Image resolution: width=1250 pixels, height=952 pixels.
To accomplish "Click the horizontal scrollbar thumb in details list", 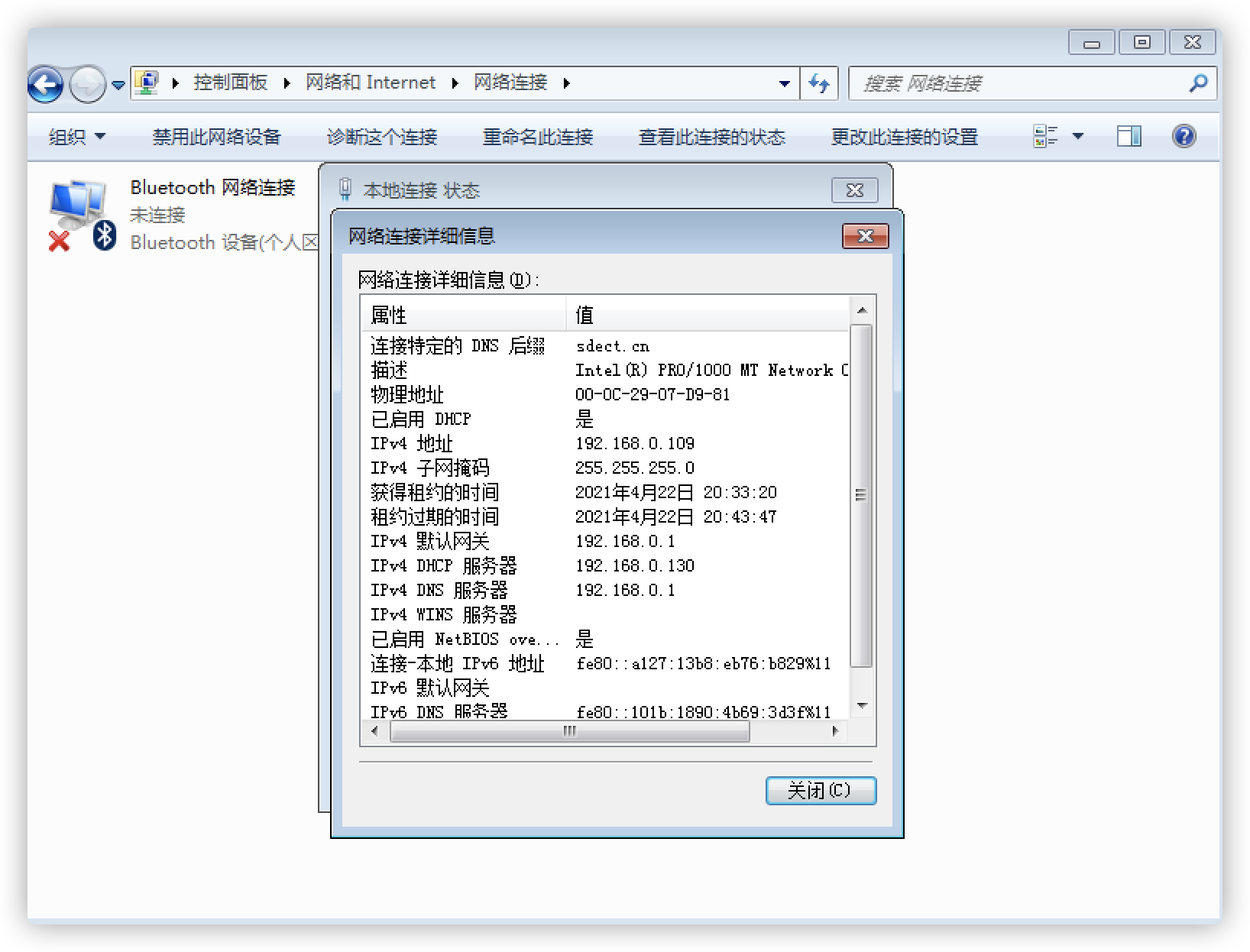I will coord(570,731).
